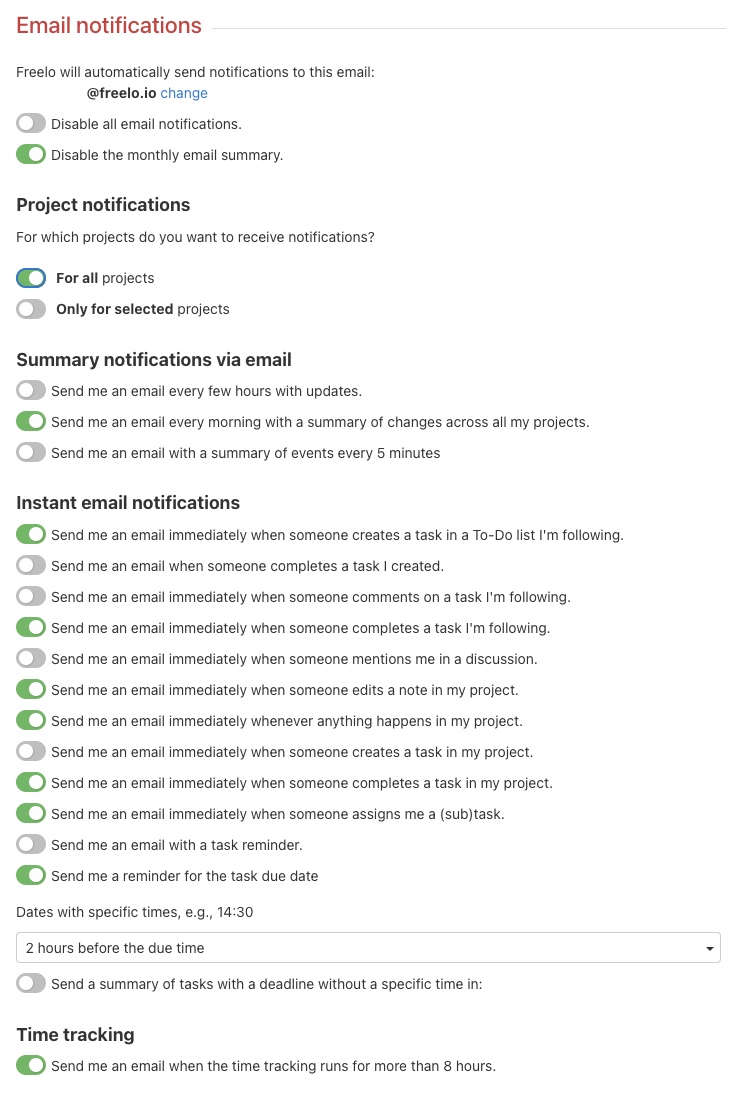The width and height of the screenshot is (742, 1094).
Task: Enable the task reminder email toggle
Action: [x=31, y=844]
